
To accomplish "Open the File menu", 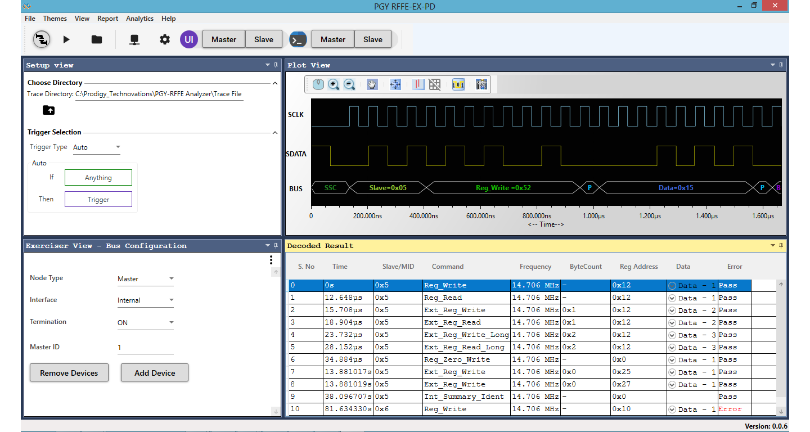I will [30, 19].
